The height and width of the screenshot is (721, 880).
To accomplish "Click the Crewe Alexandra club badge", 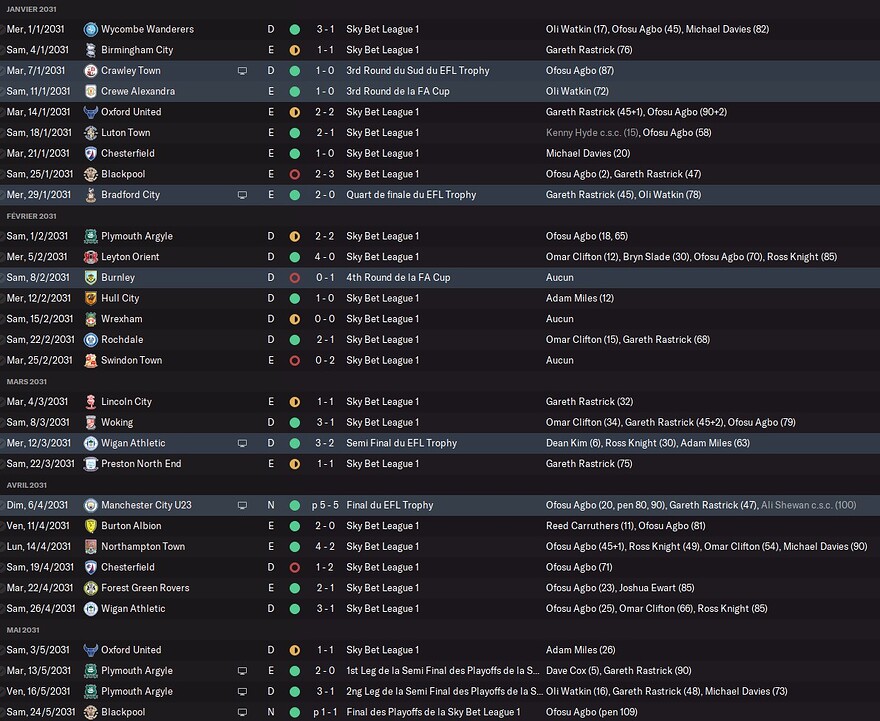I will click(90, 91).
